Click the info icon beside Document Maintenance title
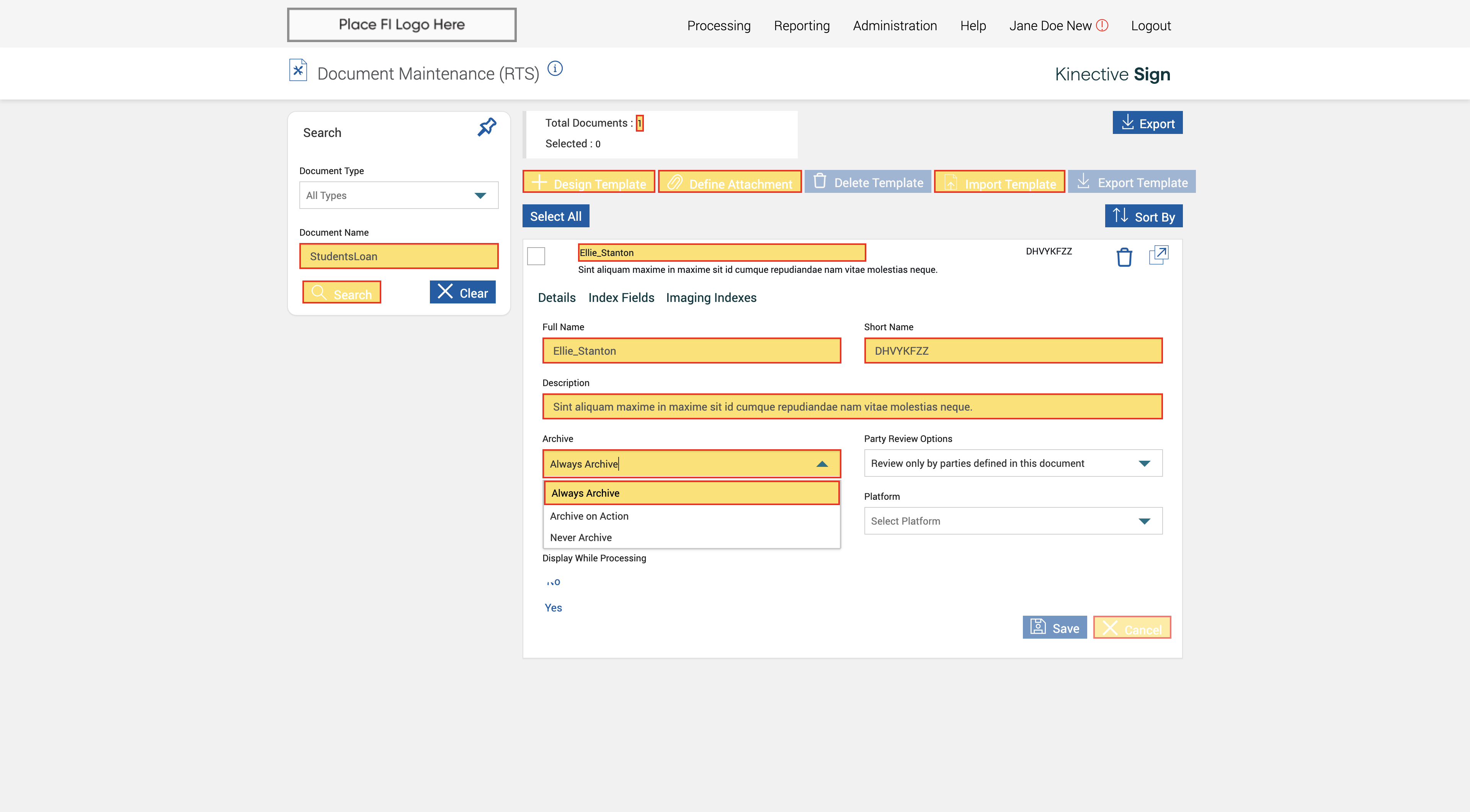This screenshot has height=812, width=1470. [555, 69]
